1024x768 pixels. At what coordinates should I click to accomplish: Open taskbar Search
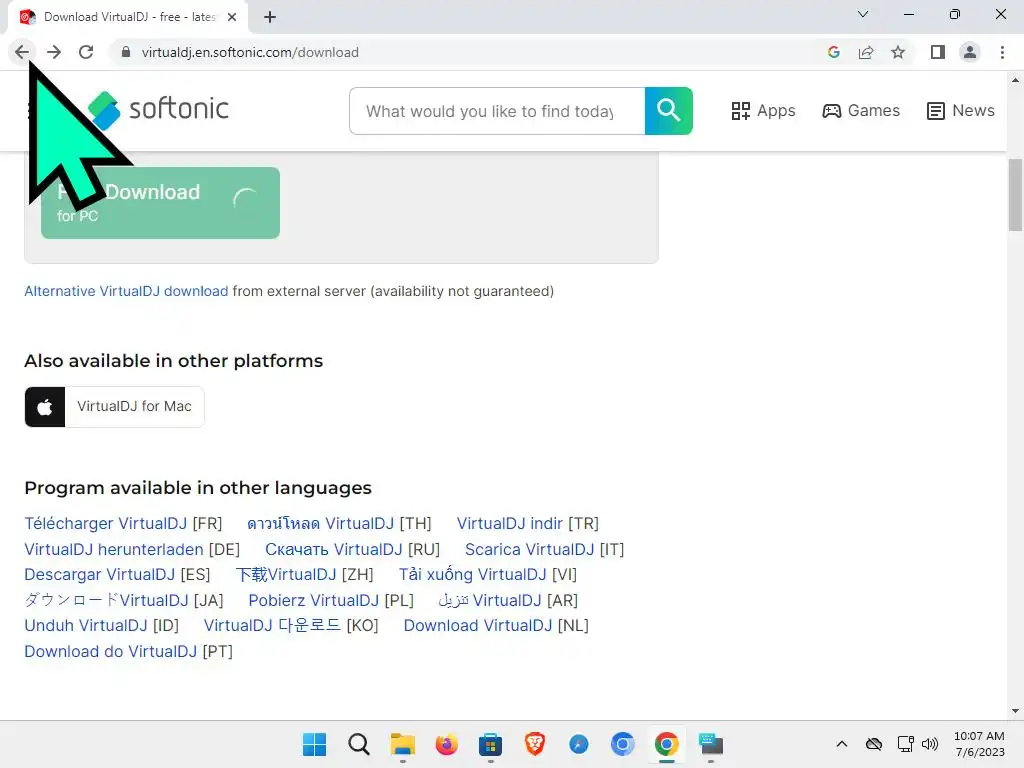[359, 744]
